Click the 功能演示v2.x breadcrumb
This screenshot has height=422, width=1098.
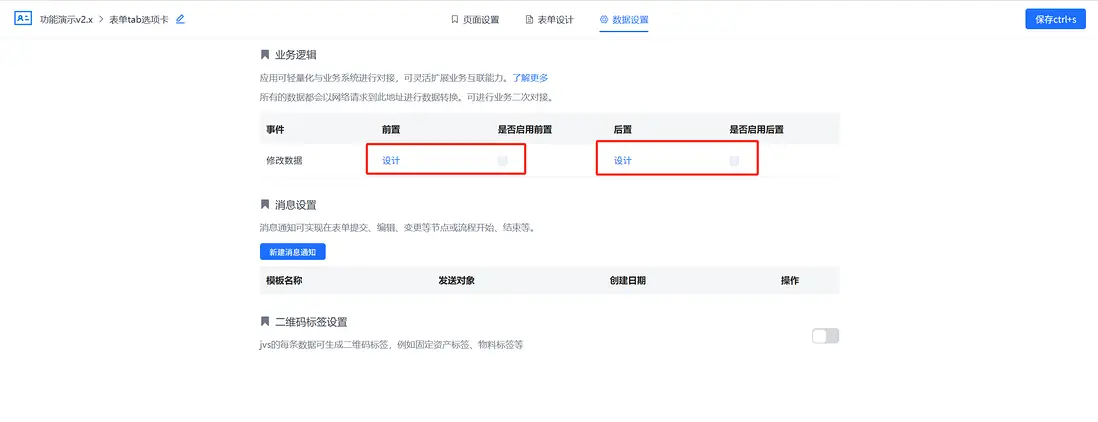click(x=67, y=20)
